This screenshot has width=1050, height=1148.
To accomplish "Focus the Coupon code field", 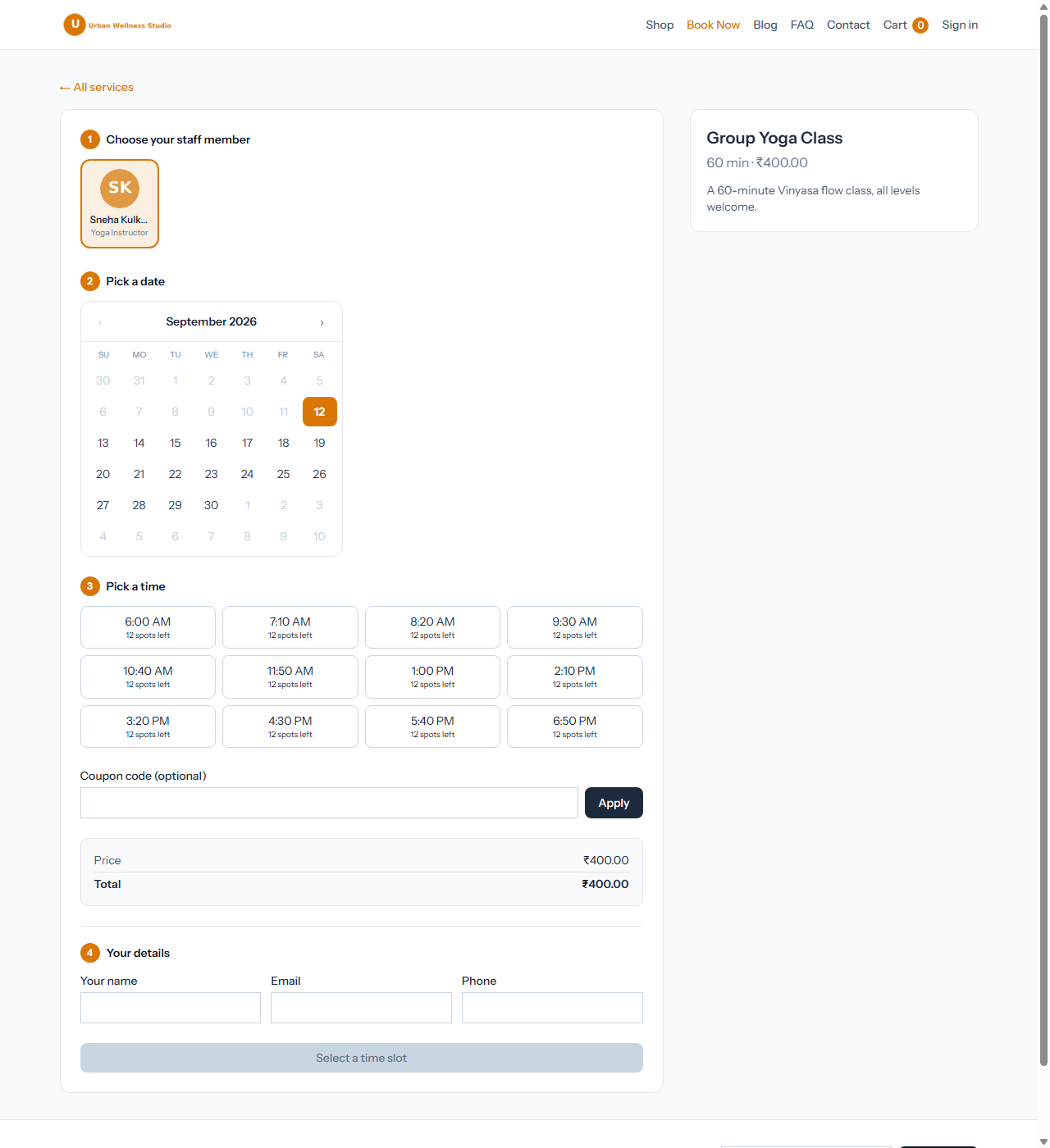I will (329, 803).
